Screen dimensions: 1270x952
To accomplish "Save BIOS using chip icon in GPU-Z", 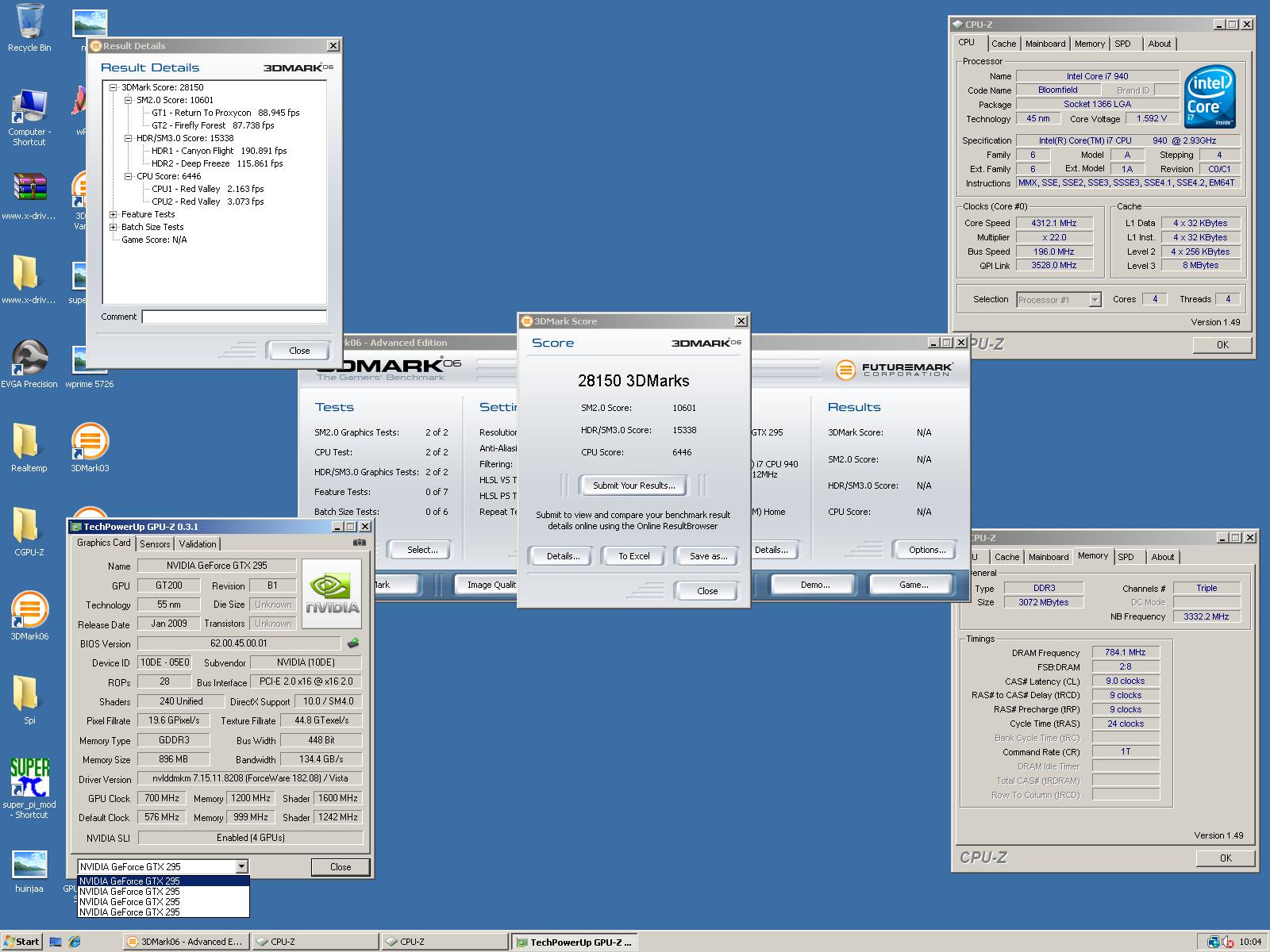I will (x=353, y=643).
